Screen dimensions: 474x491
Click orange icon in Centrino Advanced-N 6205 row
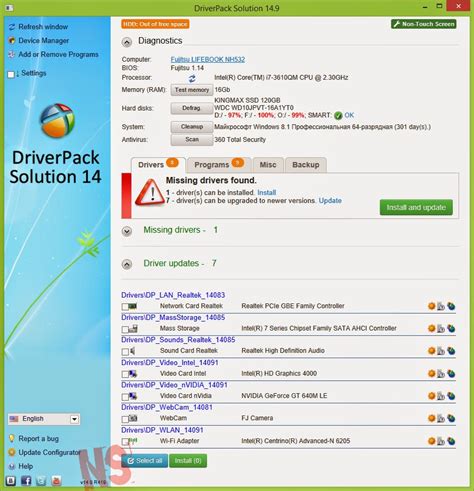pyautogui.click(x=432, y=441)
